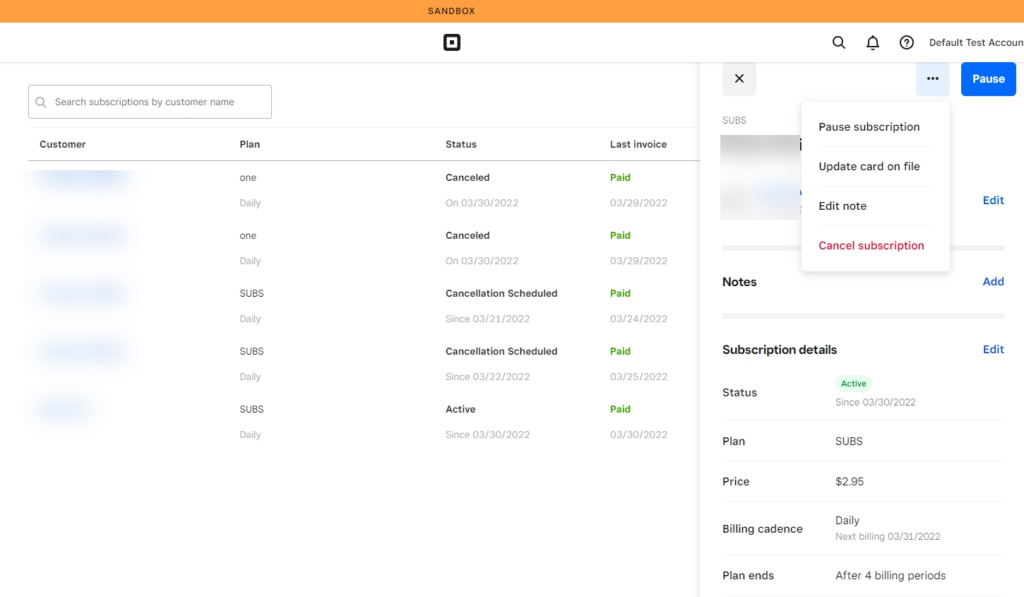Click the green Active status badge
This screenshot has width=1024, height=597.
point(854,383)
